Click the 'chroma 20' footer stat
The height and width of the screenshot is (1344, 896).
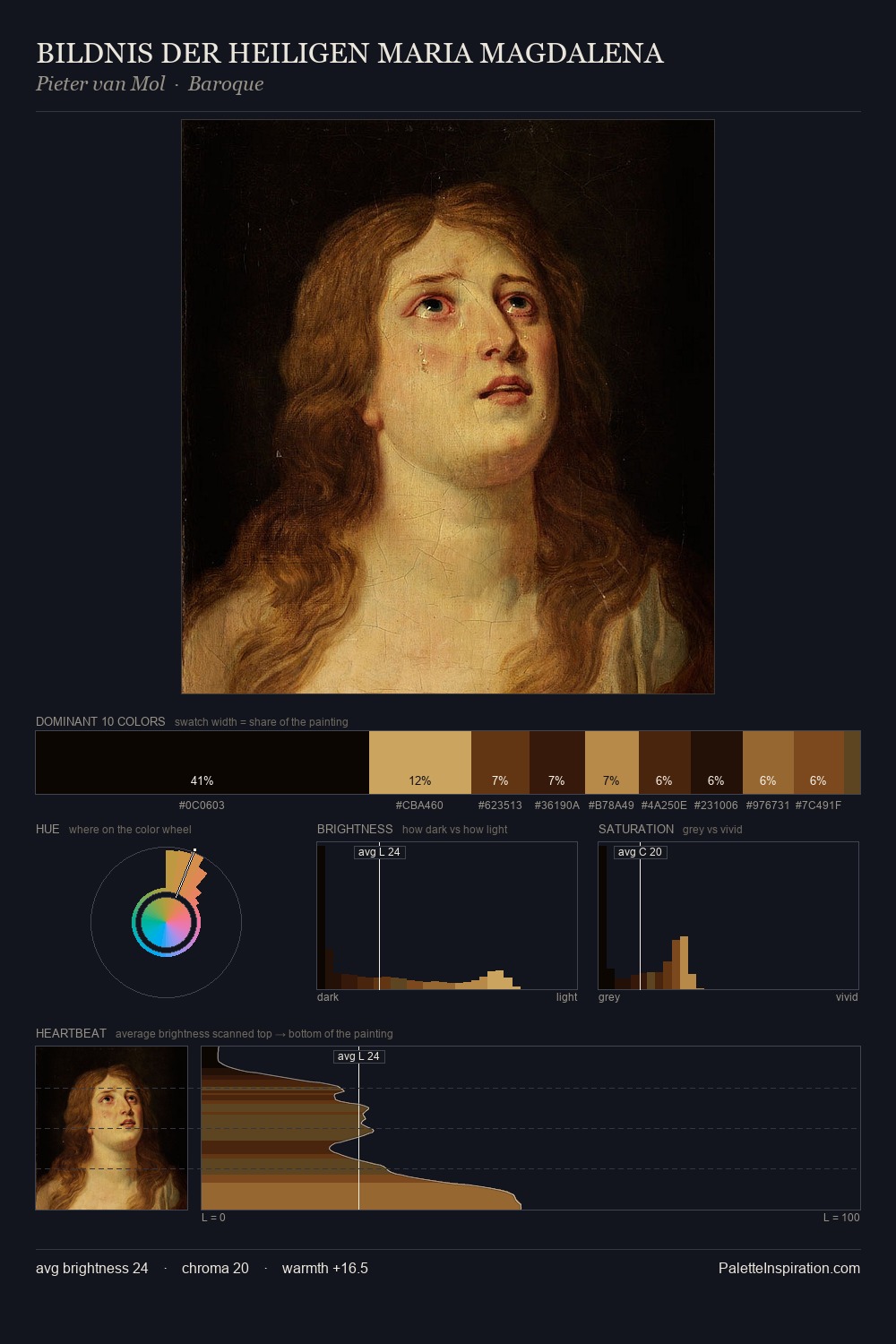[x=215, y=1268]
